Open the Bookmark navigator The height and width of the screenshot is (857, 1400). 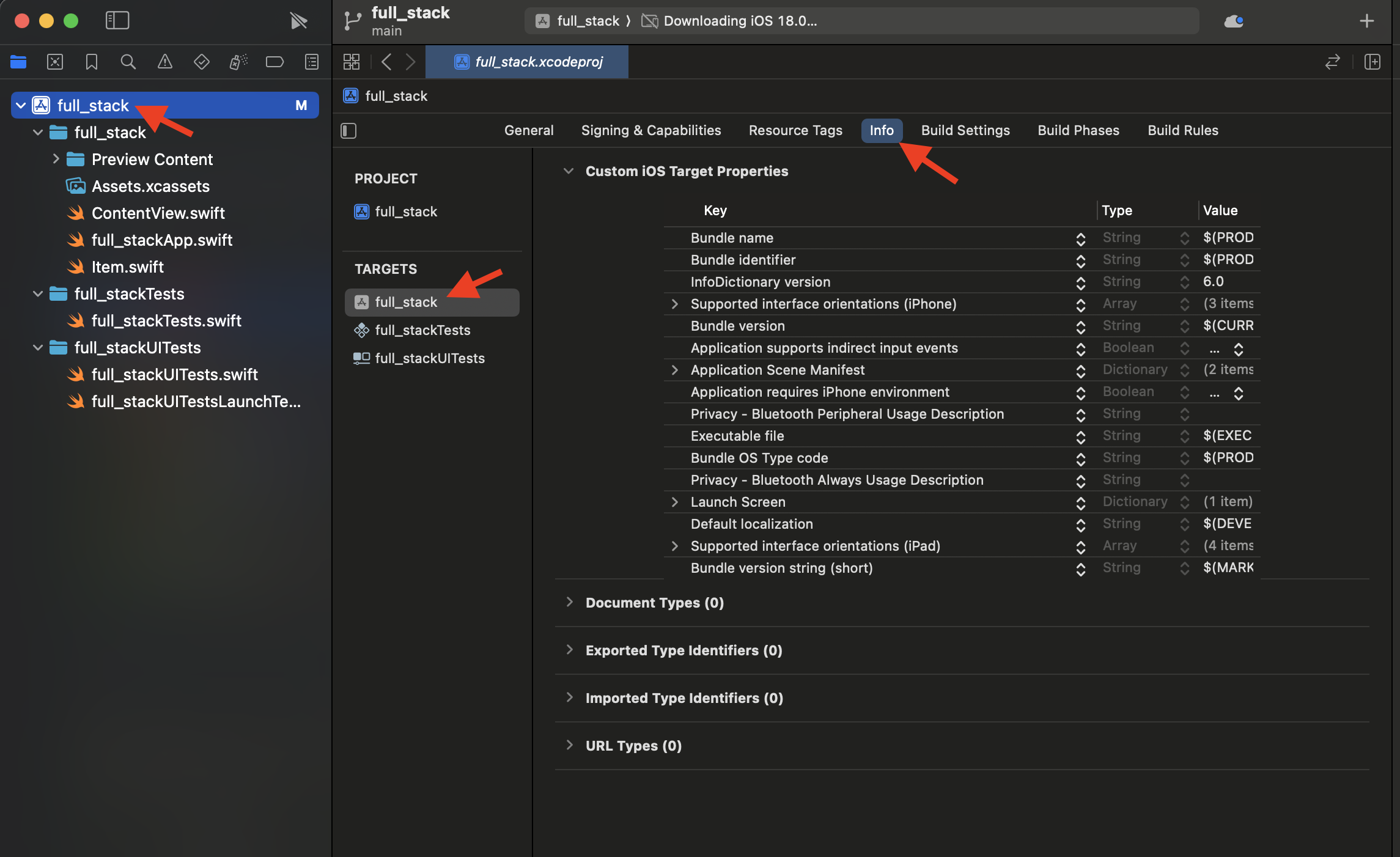click(x=92, y=62)
